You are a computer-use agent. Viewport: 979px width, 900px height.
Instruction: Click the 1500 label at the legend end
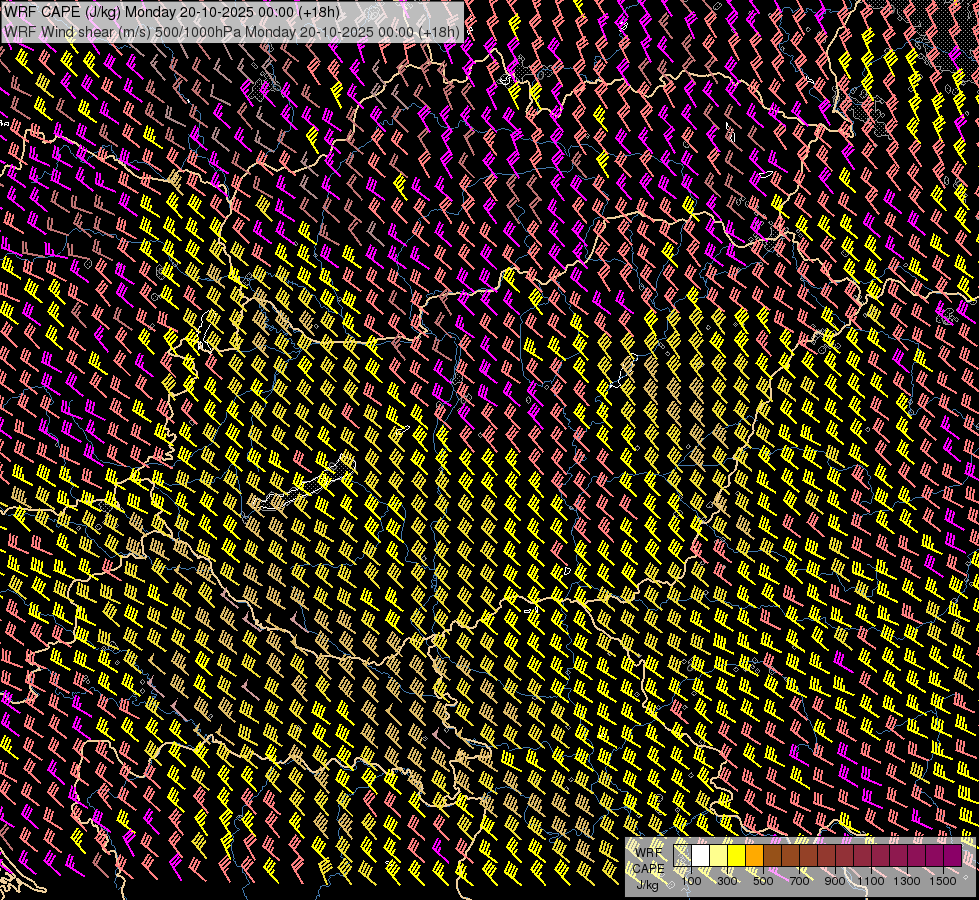coord(942,881)
